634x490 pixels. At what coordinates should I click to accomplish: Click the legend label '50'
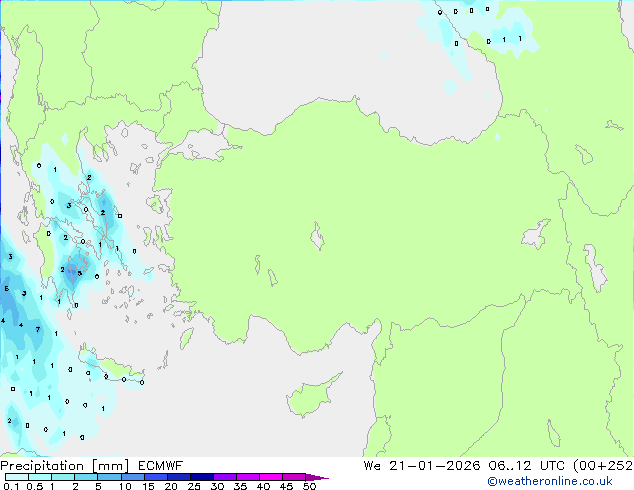point(309,486)
